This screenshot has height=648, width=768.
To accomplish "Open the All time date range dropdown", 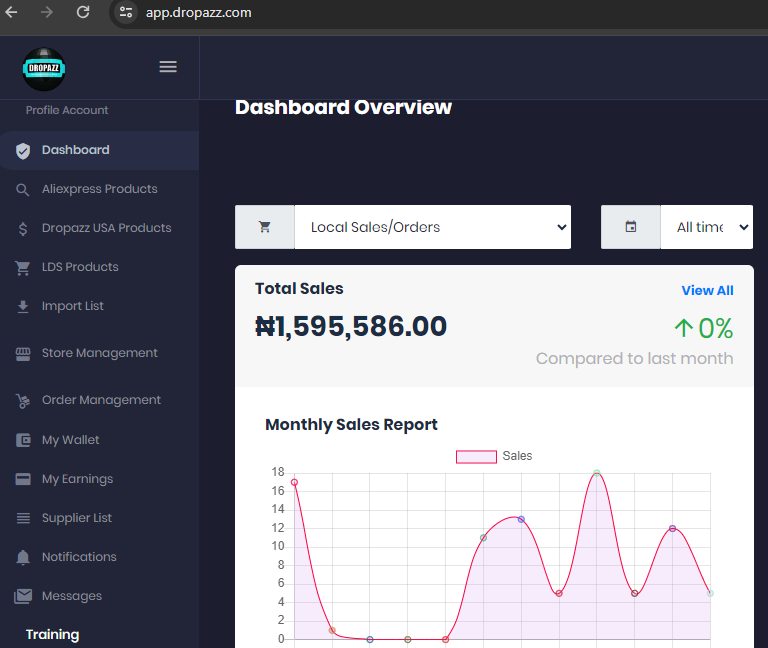I will click(x=706, y=227).
